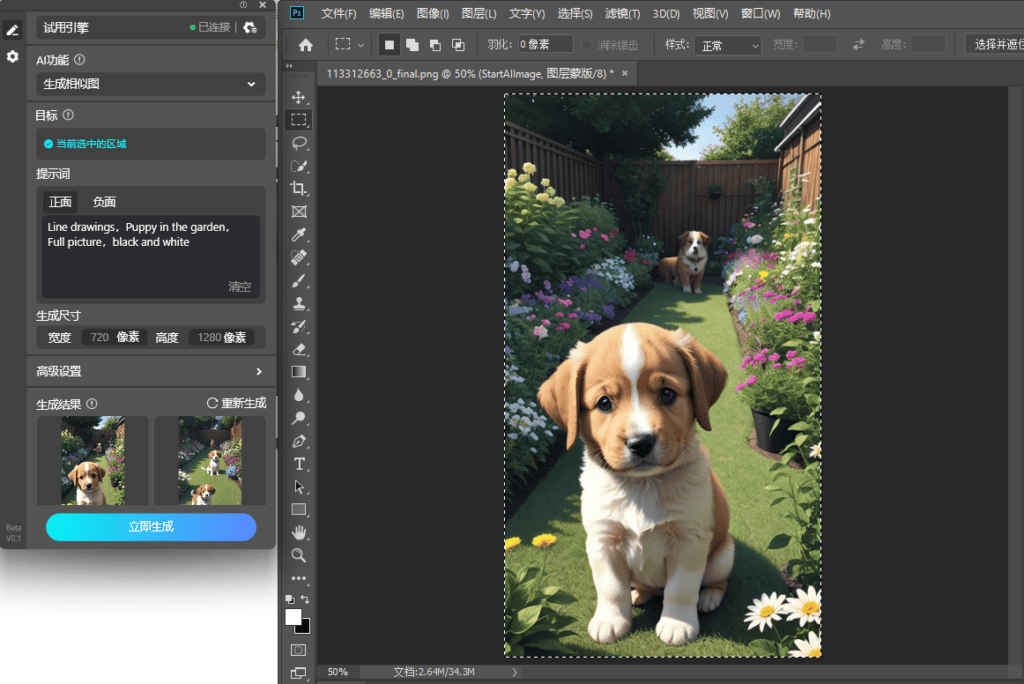Choose the Zoom magnifier tool

pos(298,555)
